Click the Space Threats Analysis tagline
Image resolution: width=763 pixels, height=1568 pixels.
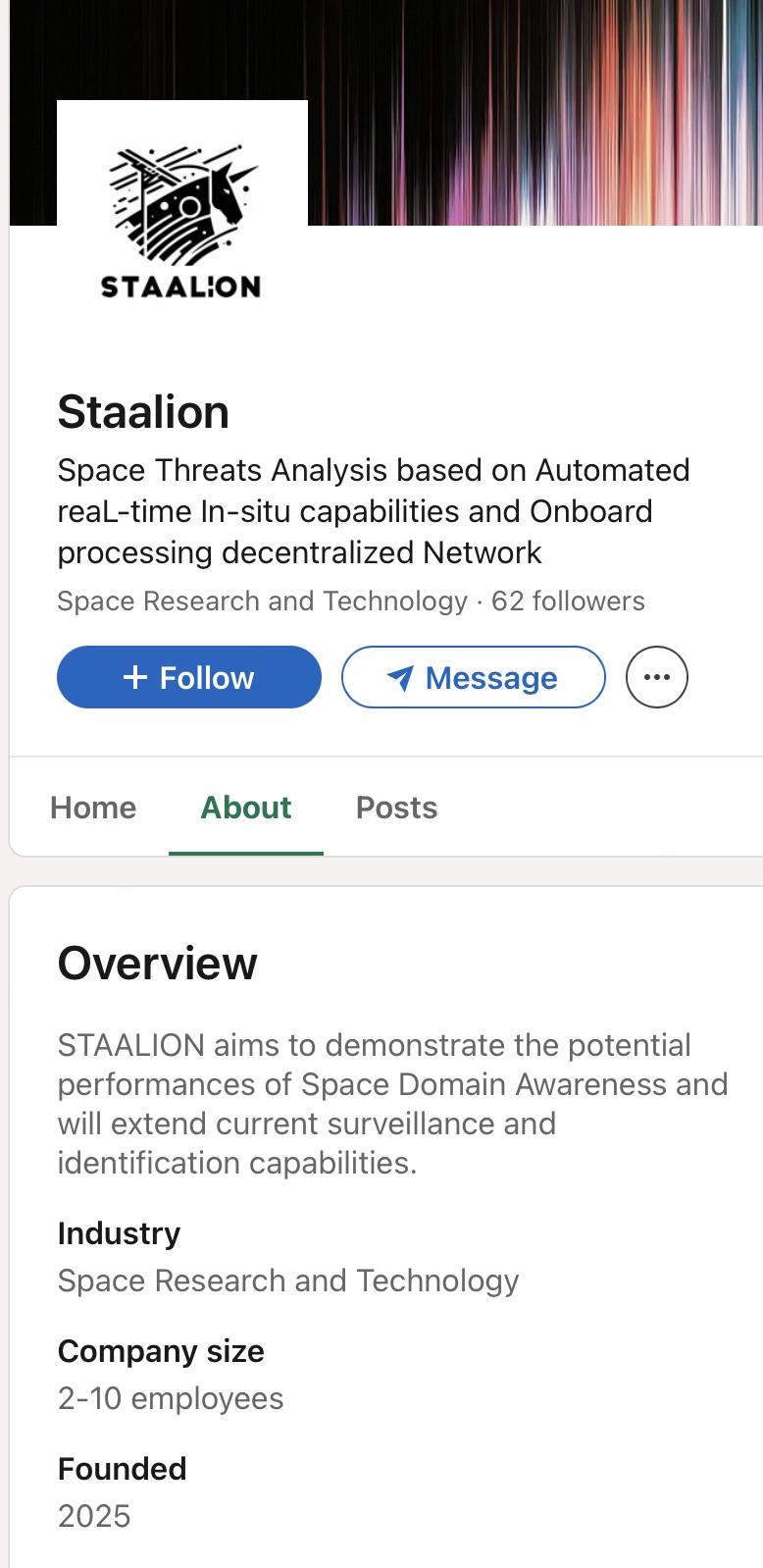[x=373, y=511]
